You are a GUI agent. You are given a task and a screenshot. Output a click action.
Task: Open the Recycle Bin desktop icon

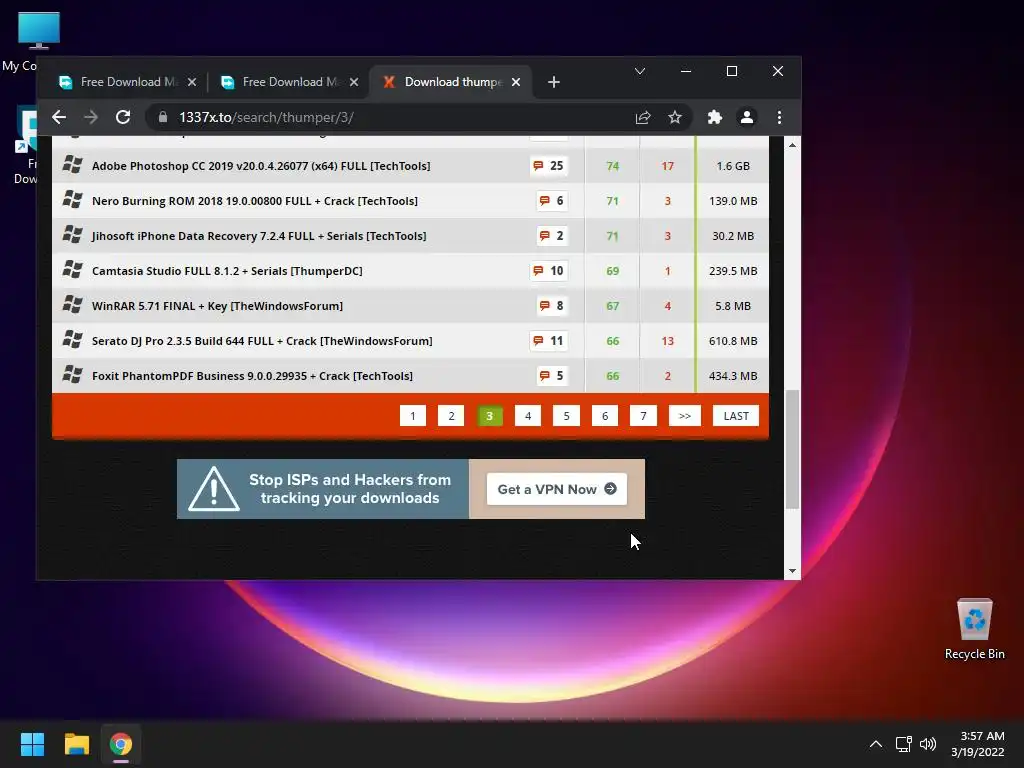coord(974,630)
